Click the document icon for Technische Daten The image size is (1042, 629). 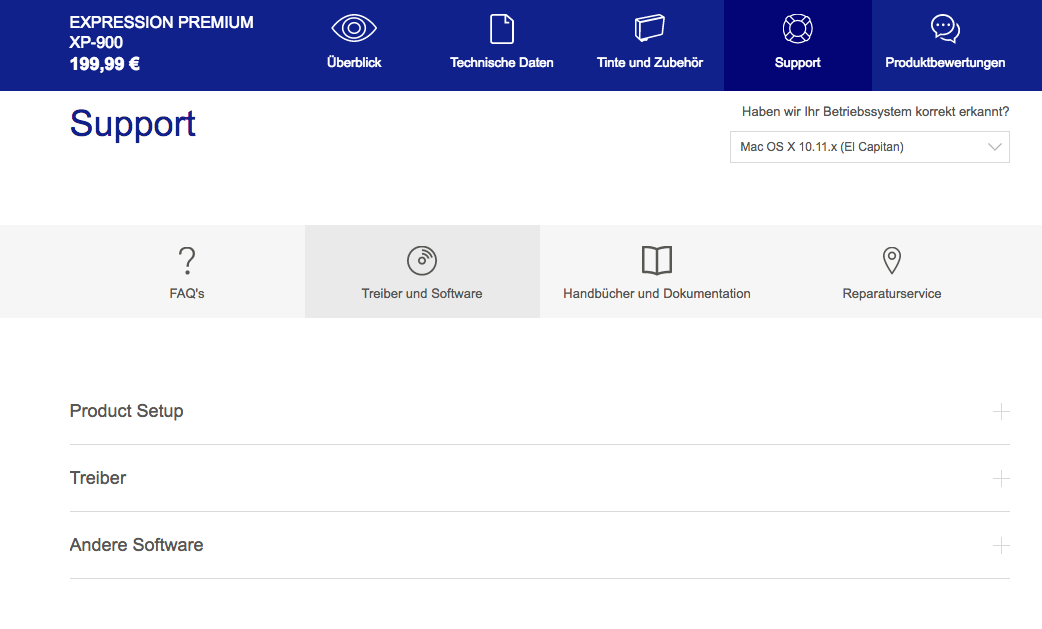[502, 29]
